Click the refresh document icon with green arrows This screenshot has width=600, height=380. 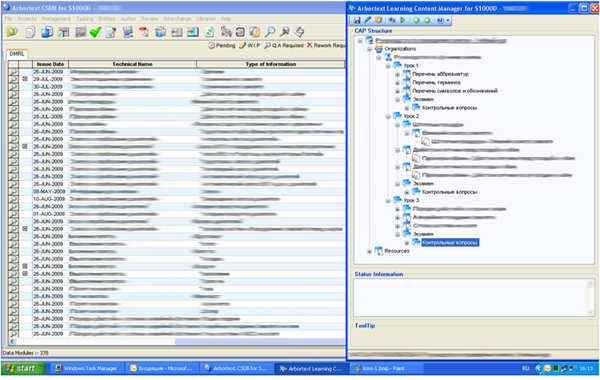point(209,32)
